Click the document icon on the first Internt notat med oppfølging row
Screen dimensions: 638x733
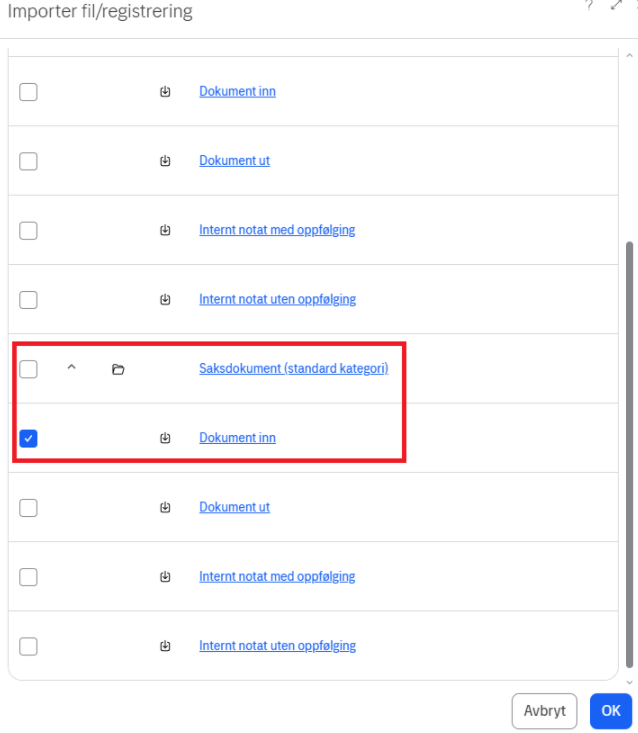click(165, 230)
